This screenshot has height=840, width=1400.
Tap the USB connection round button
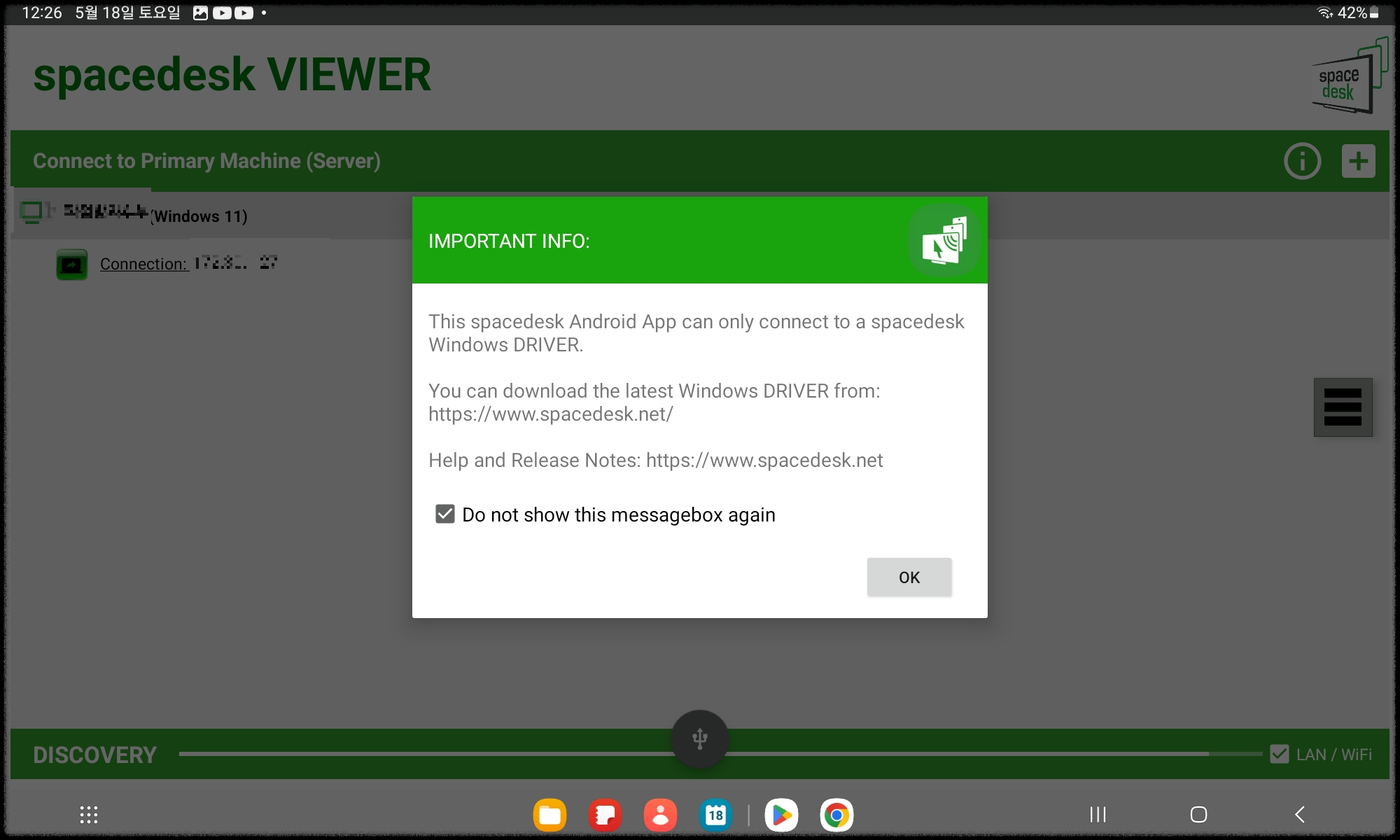pos(700,739)
